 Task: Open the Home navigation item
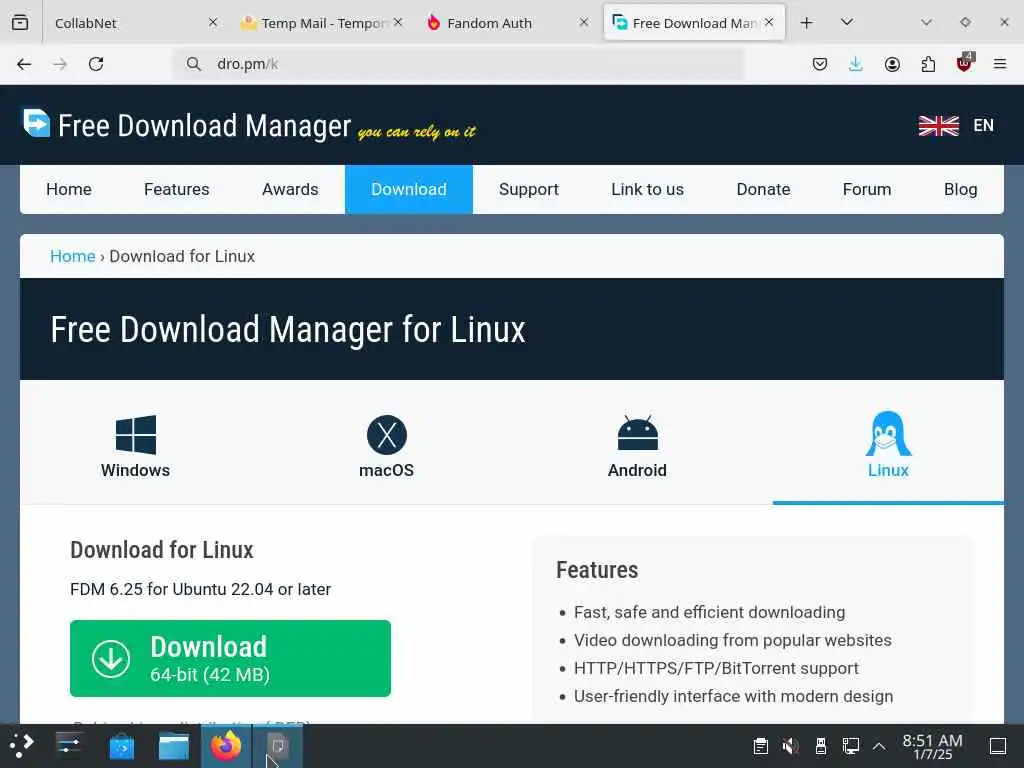pos(69,189)
